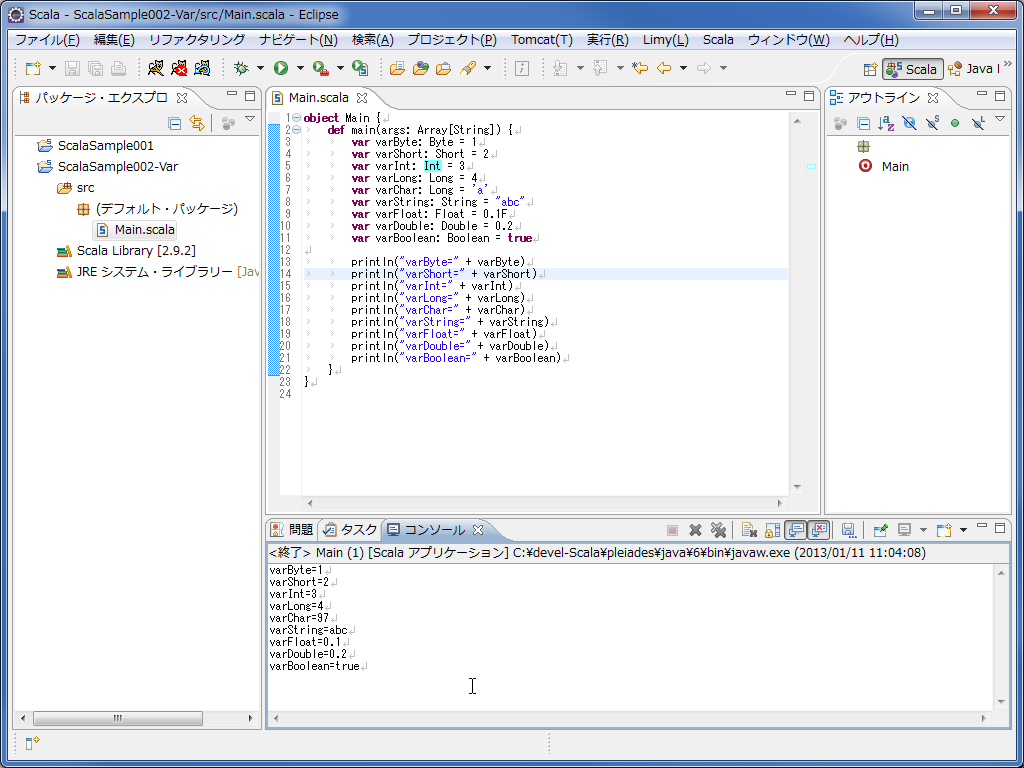Open the リファクタリング menu
Screen dimensions: 1024x768
click(x=197, y=40)
